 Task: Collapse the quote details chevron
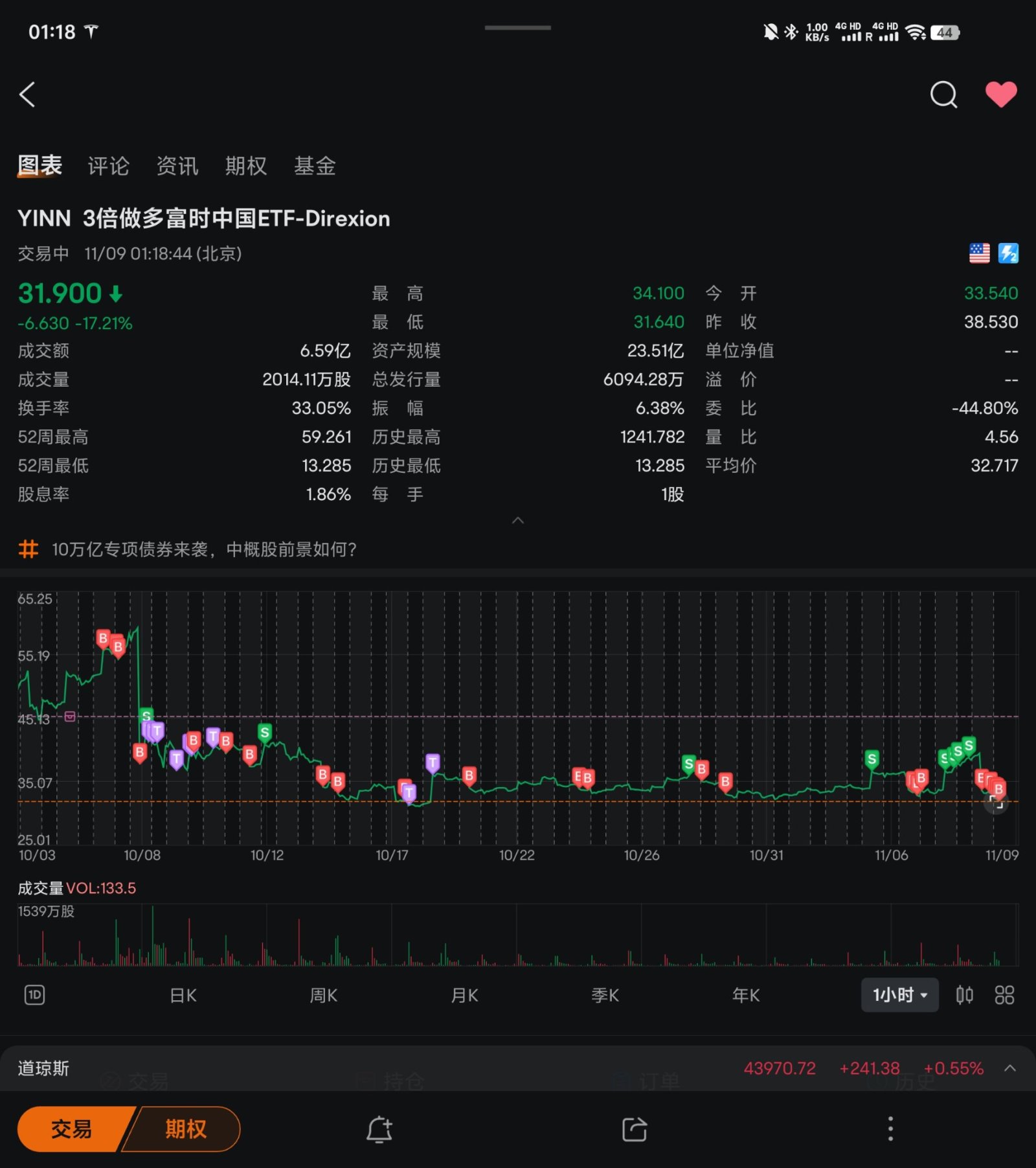(x=518, y=521)
